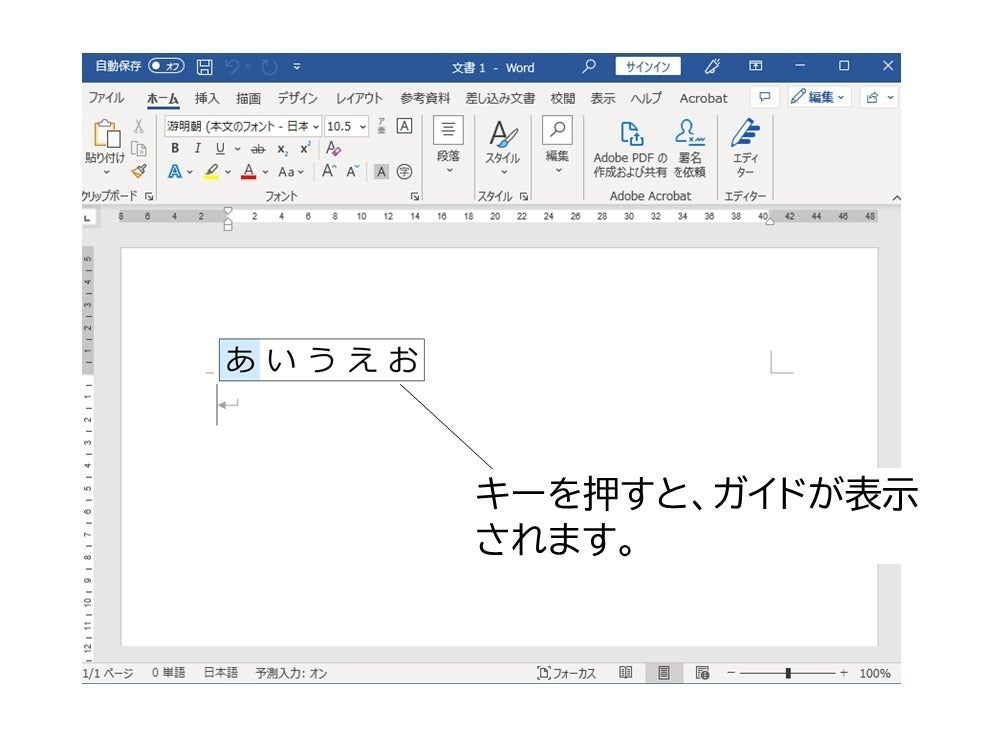Click the format painter brush icon
Viewport: 983px width, 737px height.
click(139, 171)
